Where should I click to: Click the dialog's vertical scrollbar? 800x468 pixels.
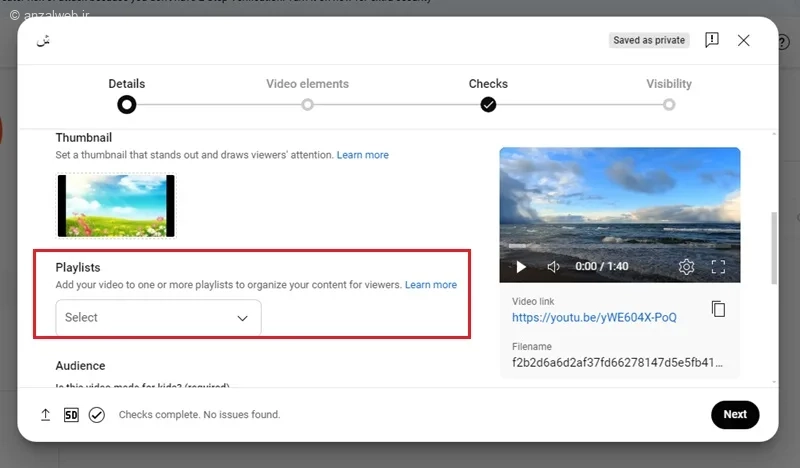[x=774, y=248]
